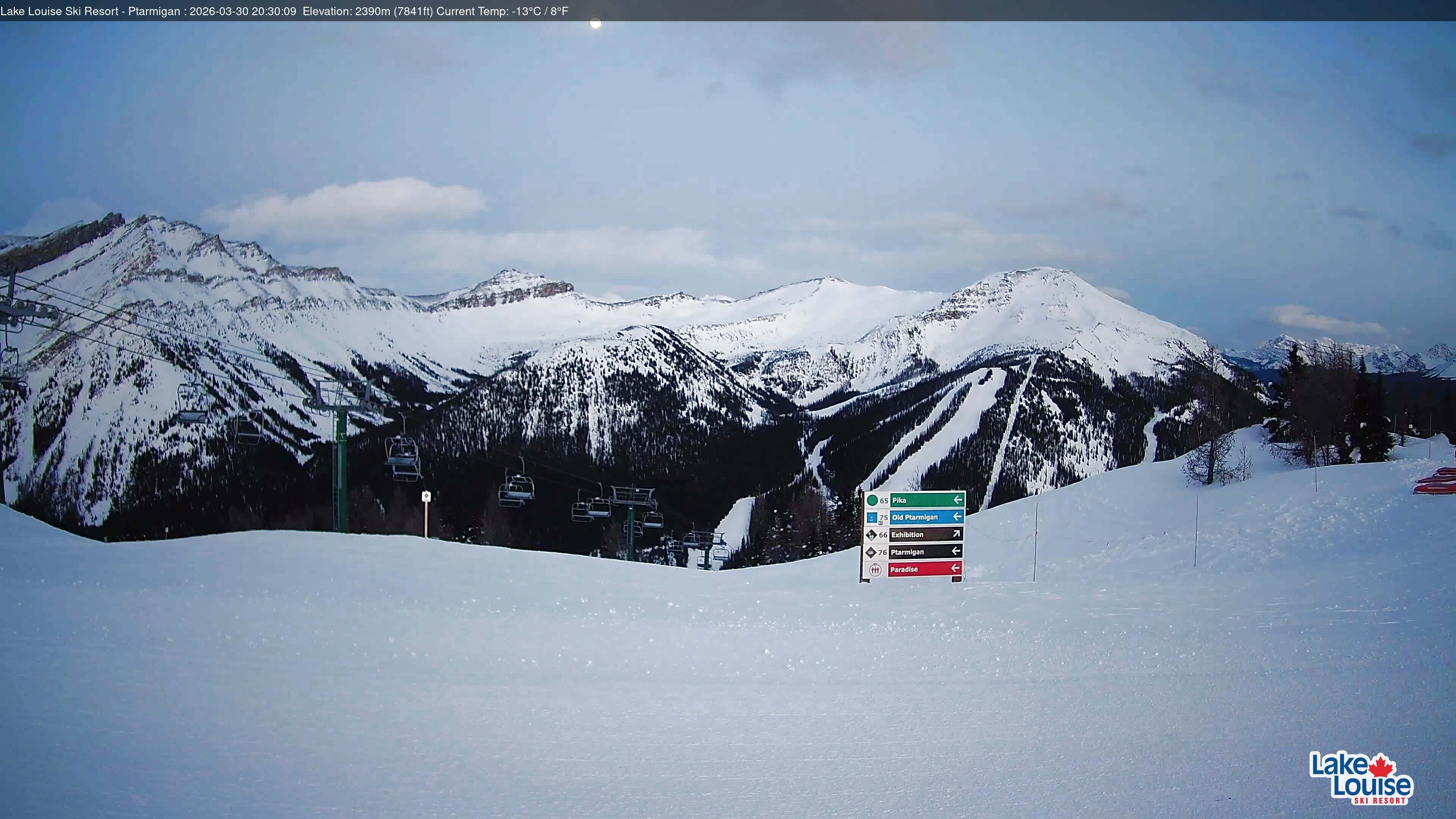Click the small white marker on wooden post
Viewport: 1456px width, 819px height.
pyautogui.click(x=426, y=496)
